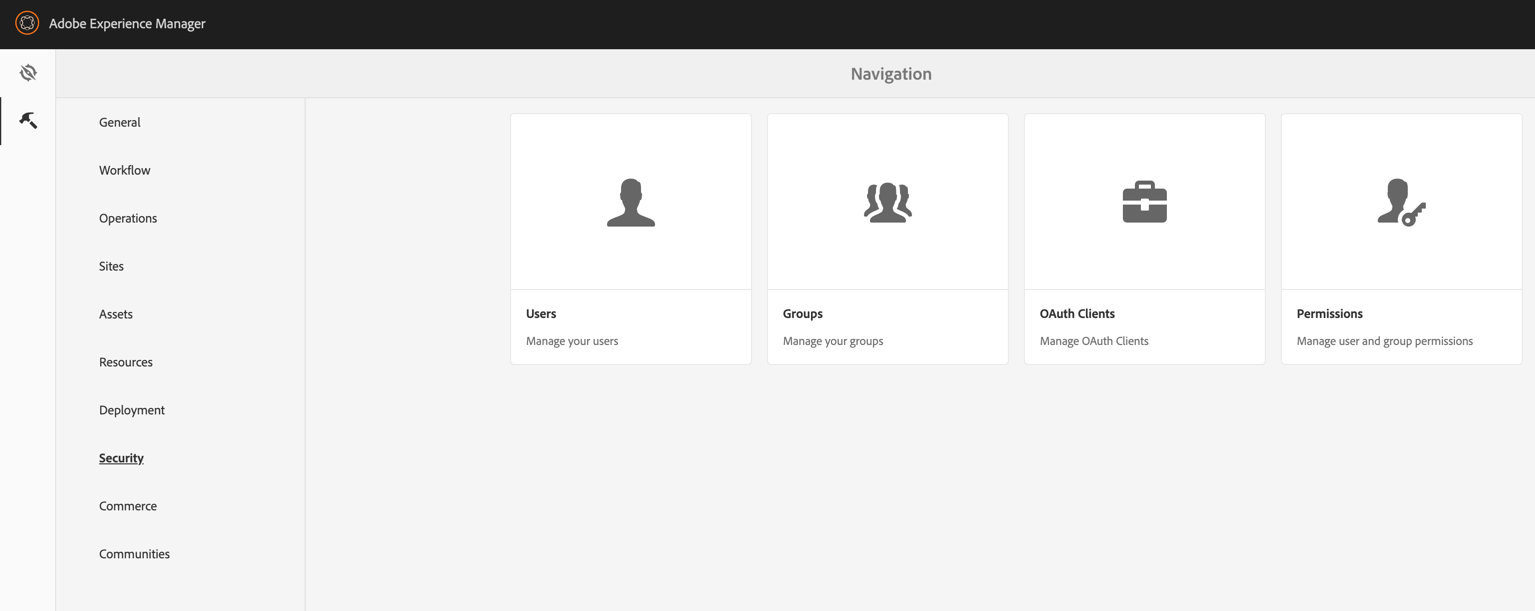Click the Permissions user-key icon
1535x611 pixels.
tap(1402, 203)
